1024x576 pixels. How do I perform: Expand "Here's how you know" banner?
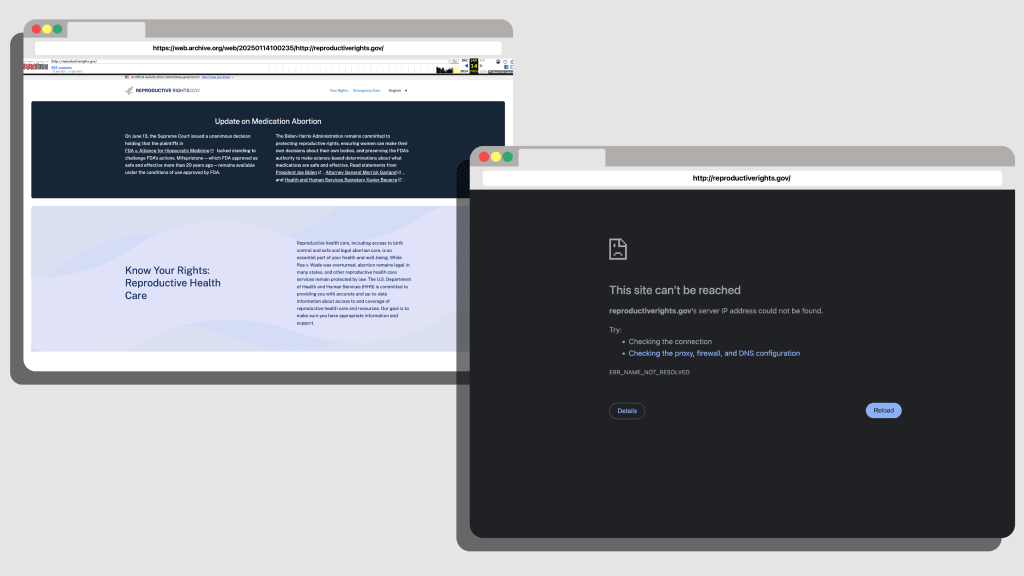216,77
